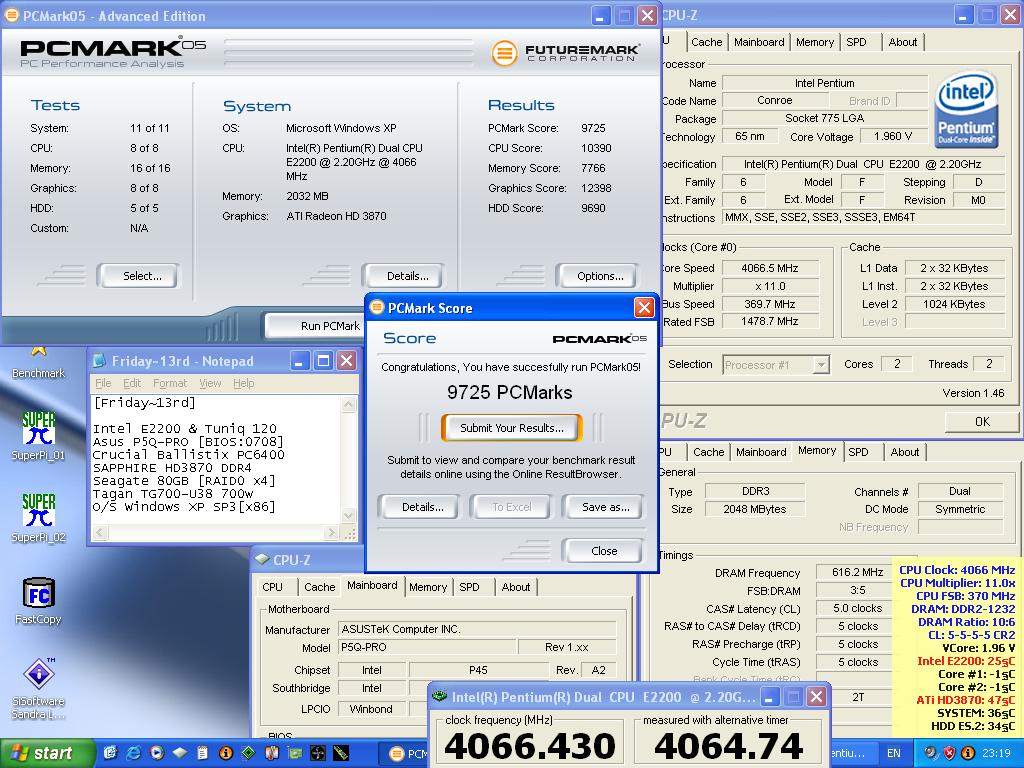The height and width of the screenshot is (768, 1024).
Task: Switch to CPU tab in Mainboard CPU-Z window
Action: 272,587
